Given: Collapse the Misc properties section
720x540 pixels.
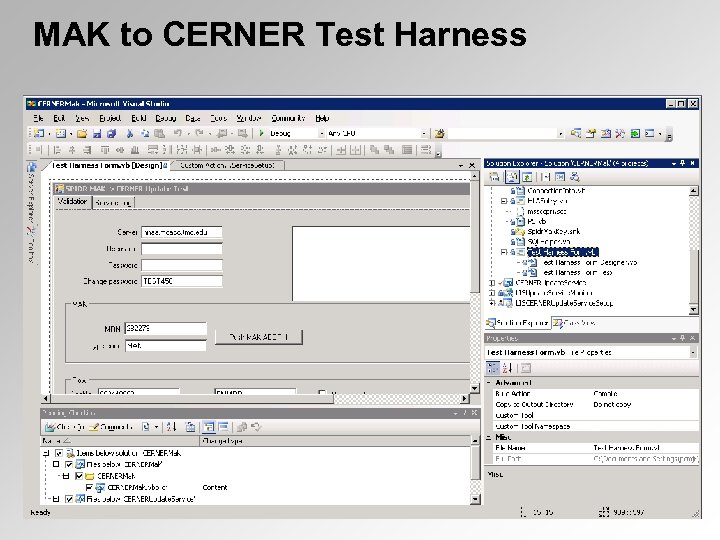Looking at the screenshot, I should coord(489,437).
